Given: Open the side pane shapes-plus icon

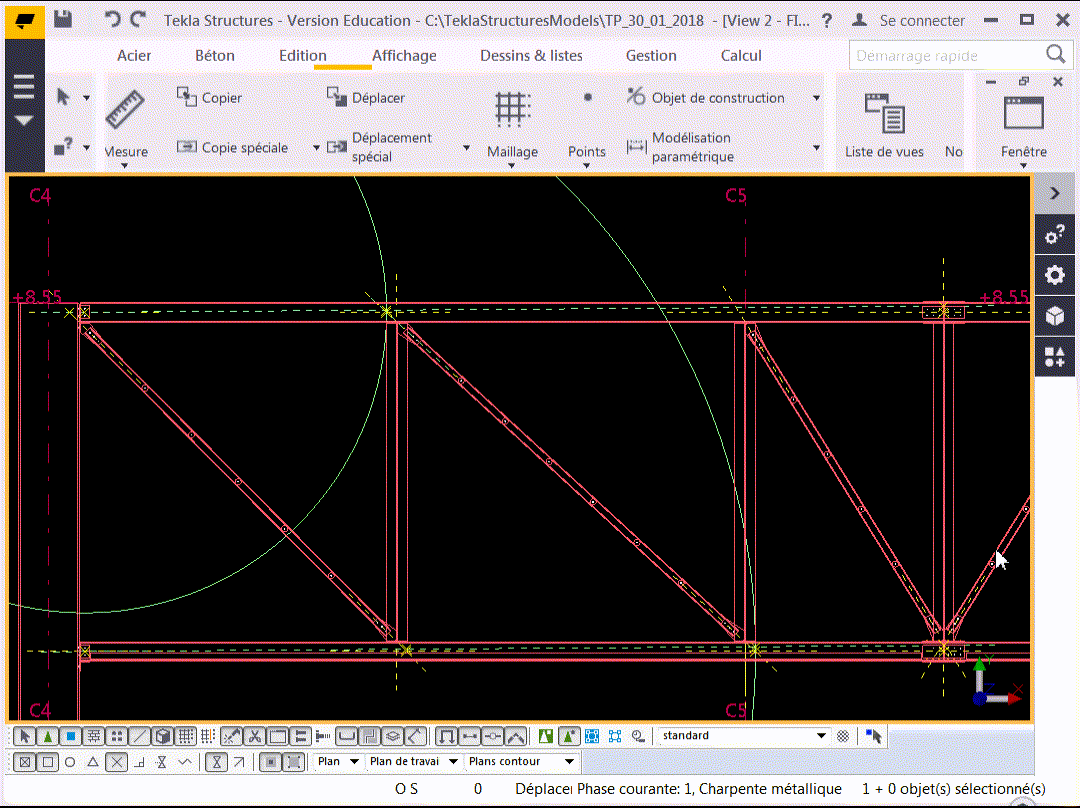Looking at the screenshot, I should click(x=1055, y=357).
